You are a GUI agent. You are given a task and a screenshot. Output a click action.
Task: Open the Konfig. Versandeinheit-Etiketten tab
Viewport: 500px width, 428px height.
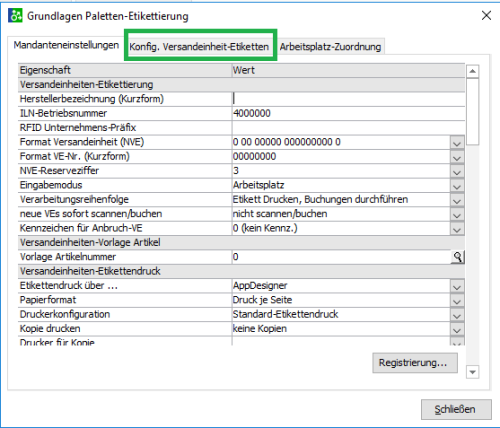tap(199, 47)
